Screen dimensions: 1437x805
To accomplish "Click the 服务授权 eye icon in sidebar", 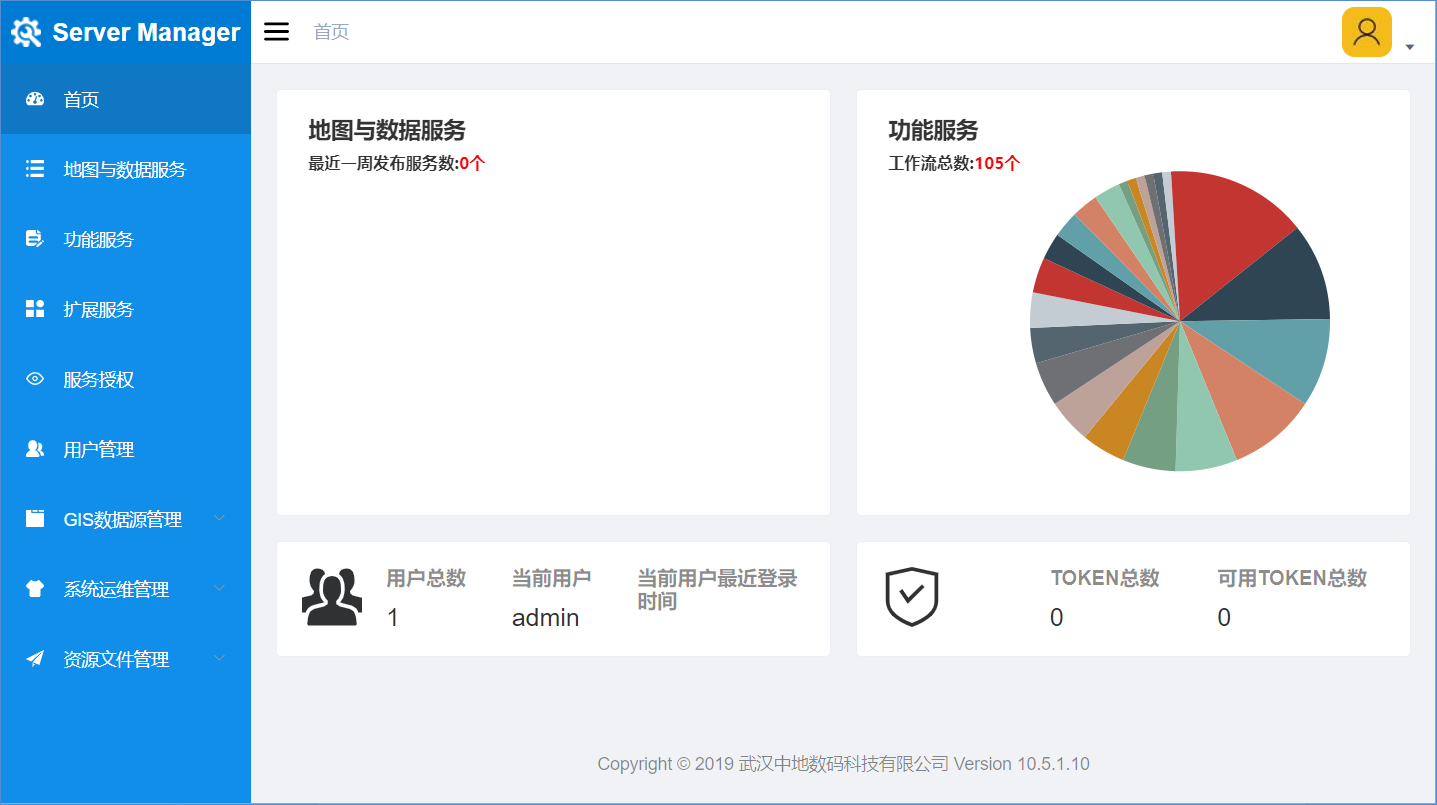I will (x=35, y=379).
